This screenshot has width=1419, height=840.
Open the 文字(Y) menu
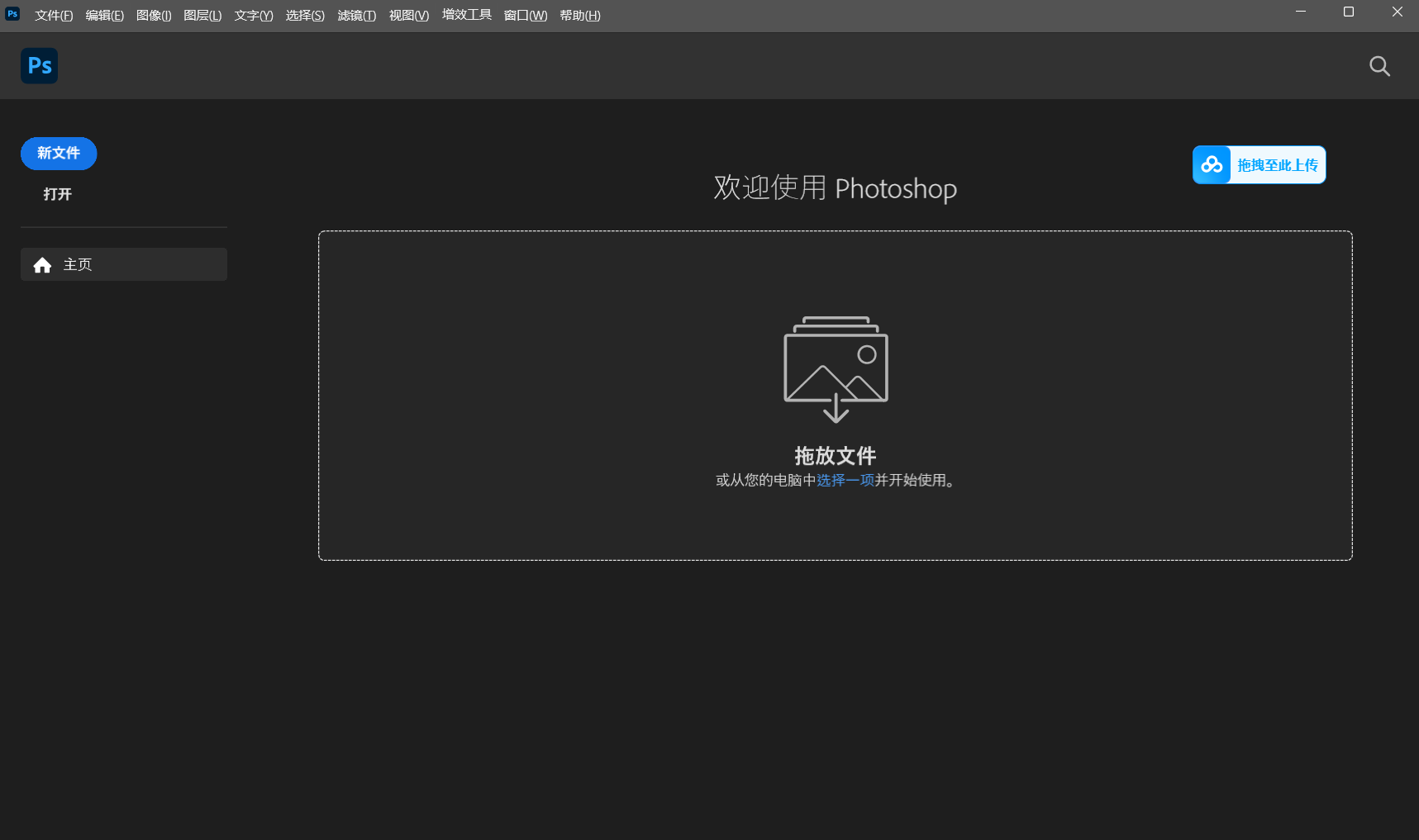(254, 16)
